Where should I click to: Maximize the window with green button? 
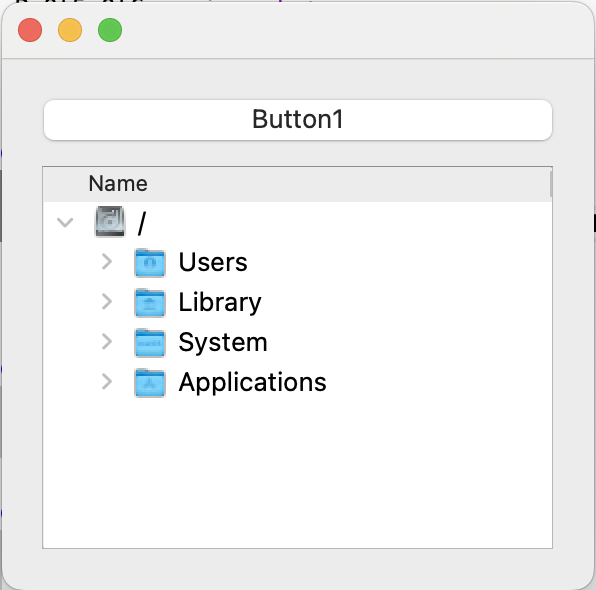(110, 30)
